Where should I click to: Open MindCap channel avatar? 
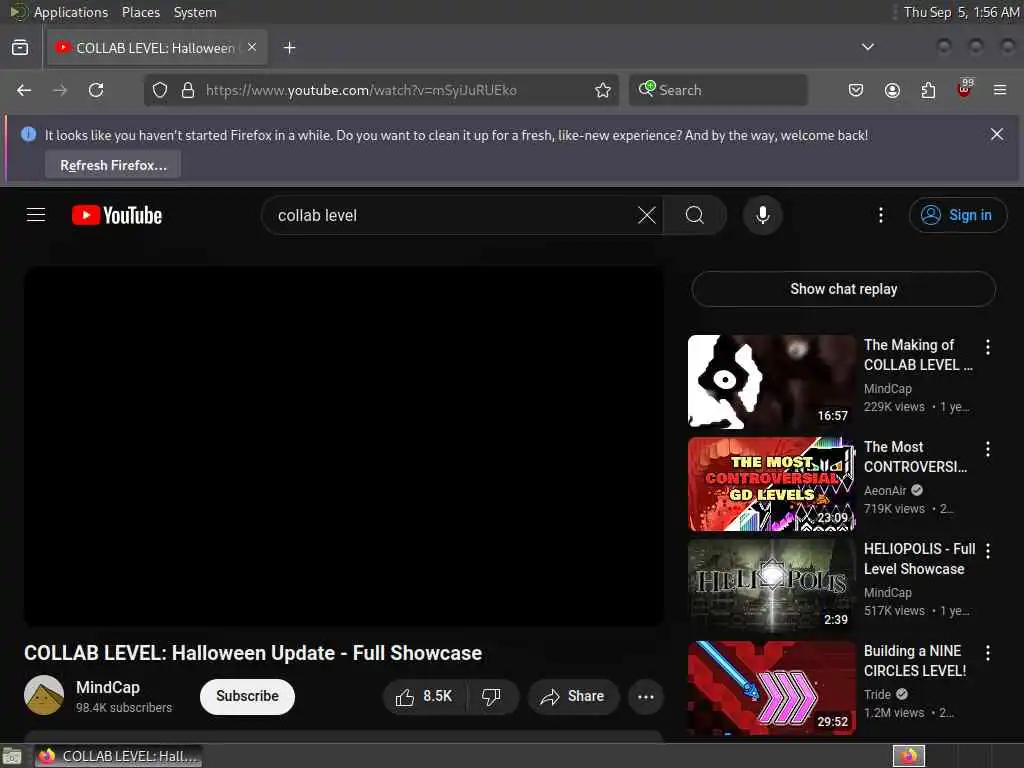(x=44, y=695)
